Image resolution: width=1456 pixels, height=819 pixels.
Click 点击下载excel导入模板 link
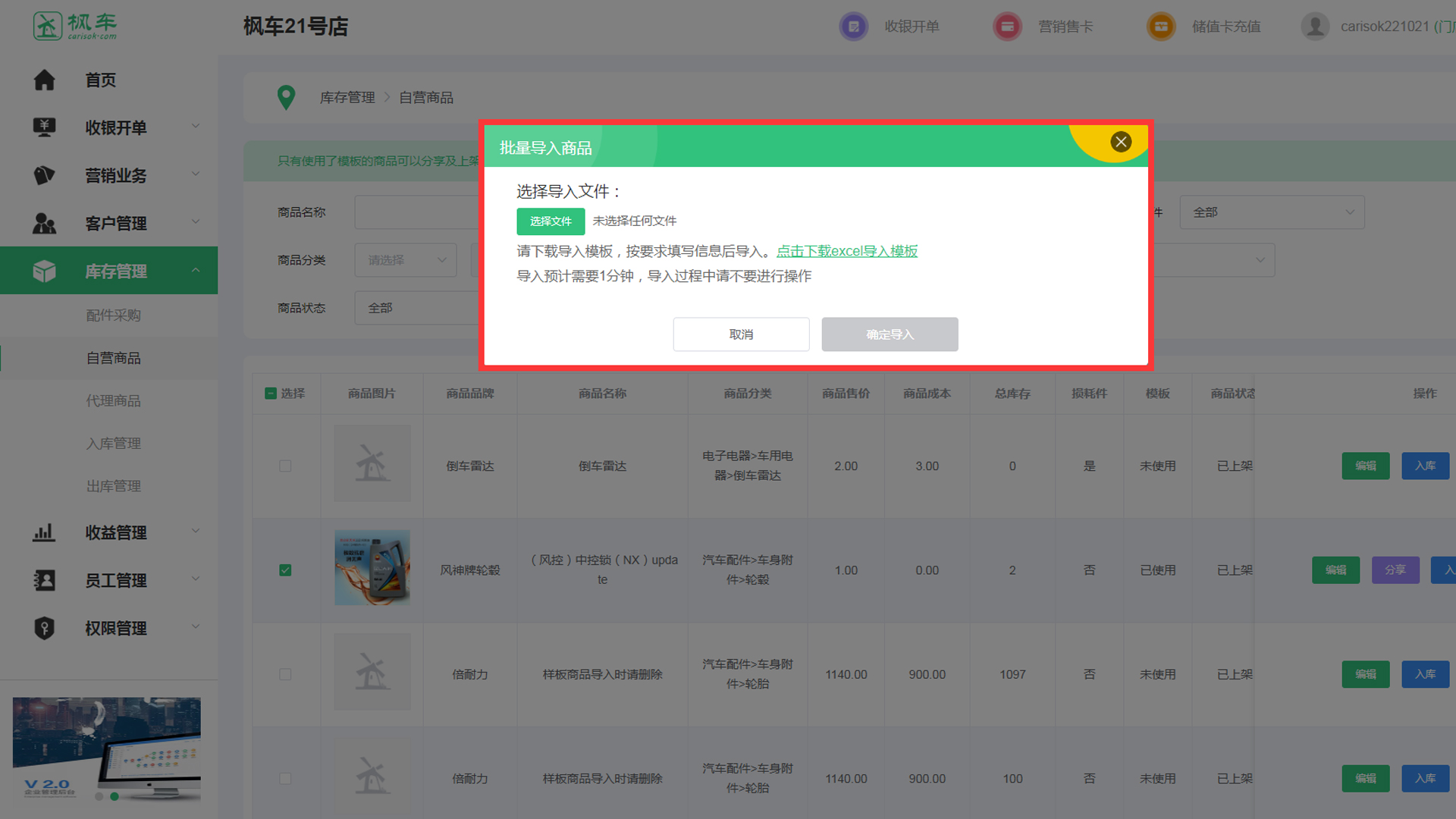846,251
